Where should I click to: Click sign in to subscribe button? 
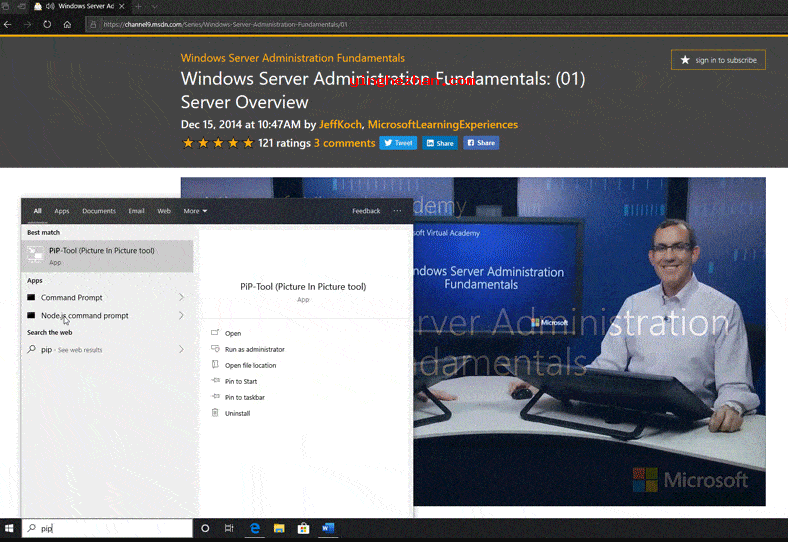click(718, 60)
